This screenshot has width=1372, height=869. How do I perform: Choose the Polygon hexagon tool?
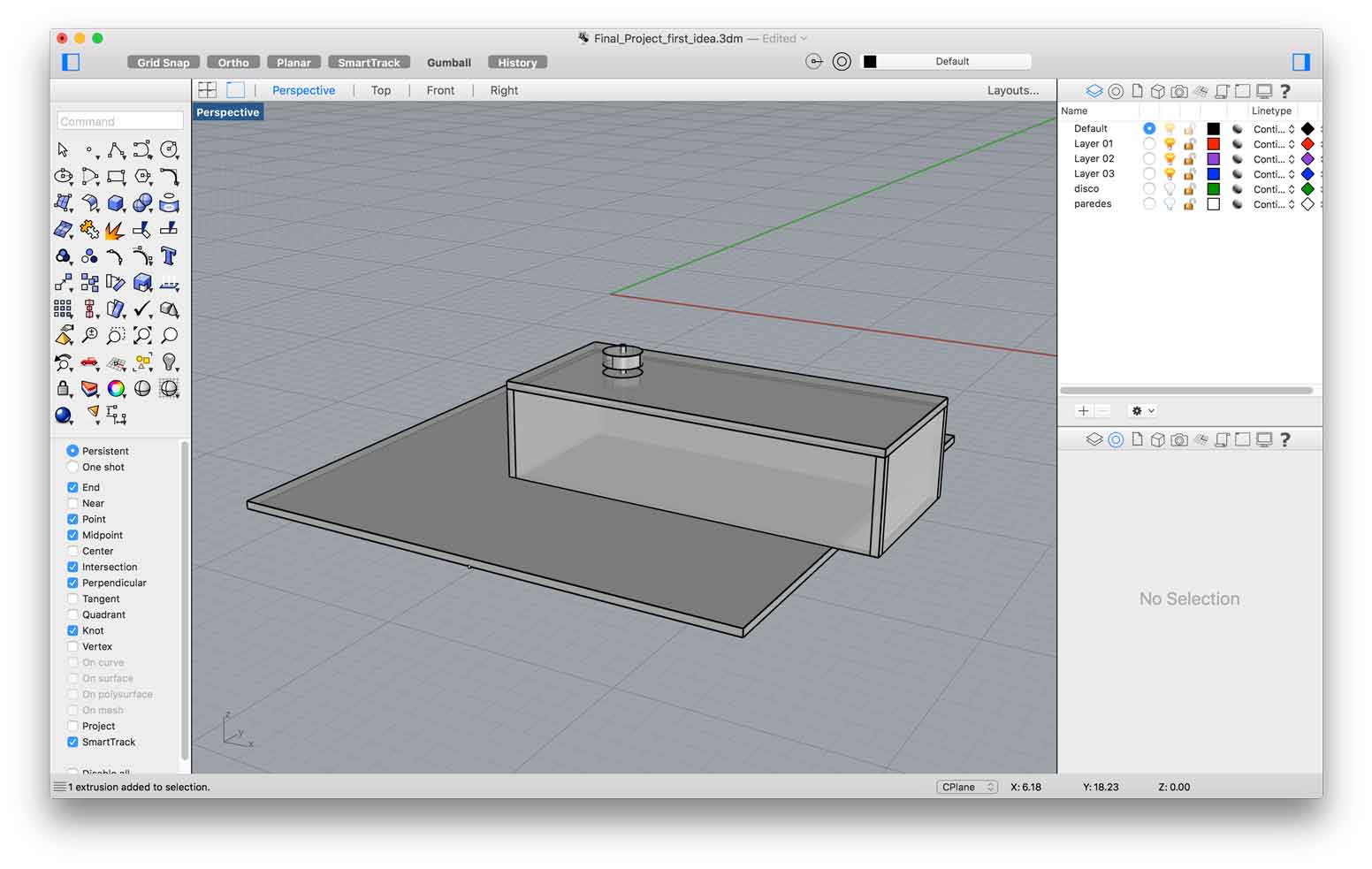(x=142, y=176)
